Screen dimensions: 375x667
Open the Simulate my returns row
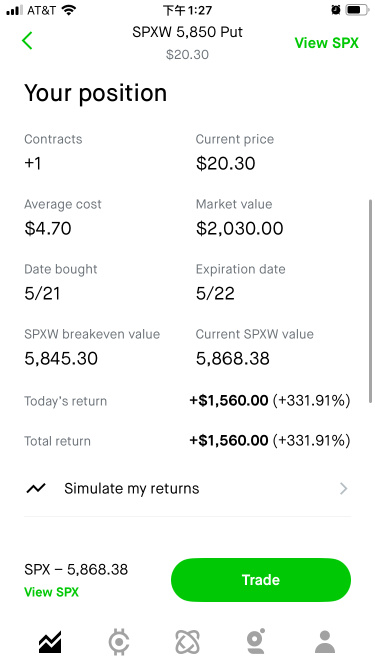point(188,488)
